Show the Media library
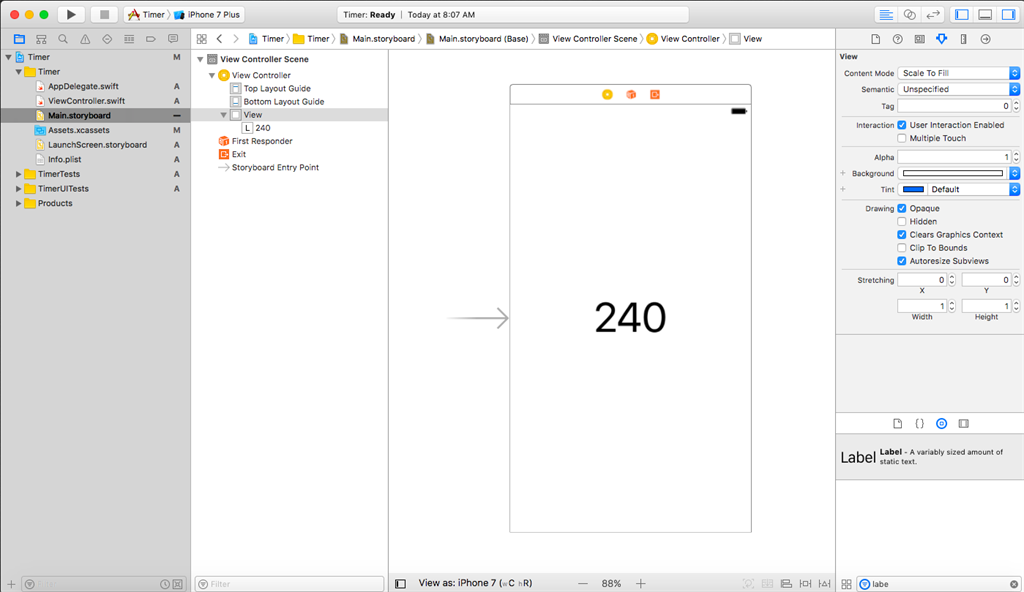 coord(964,423)
